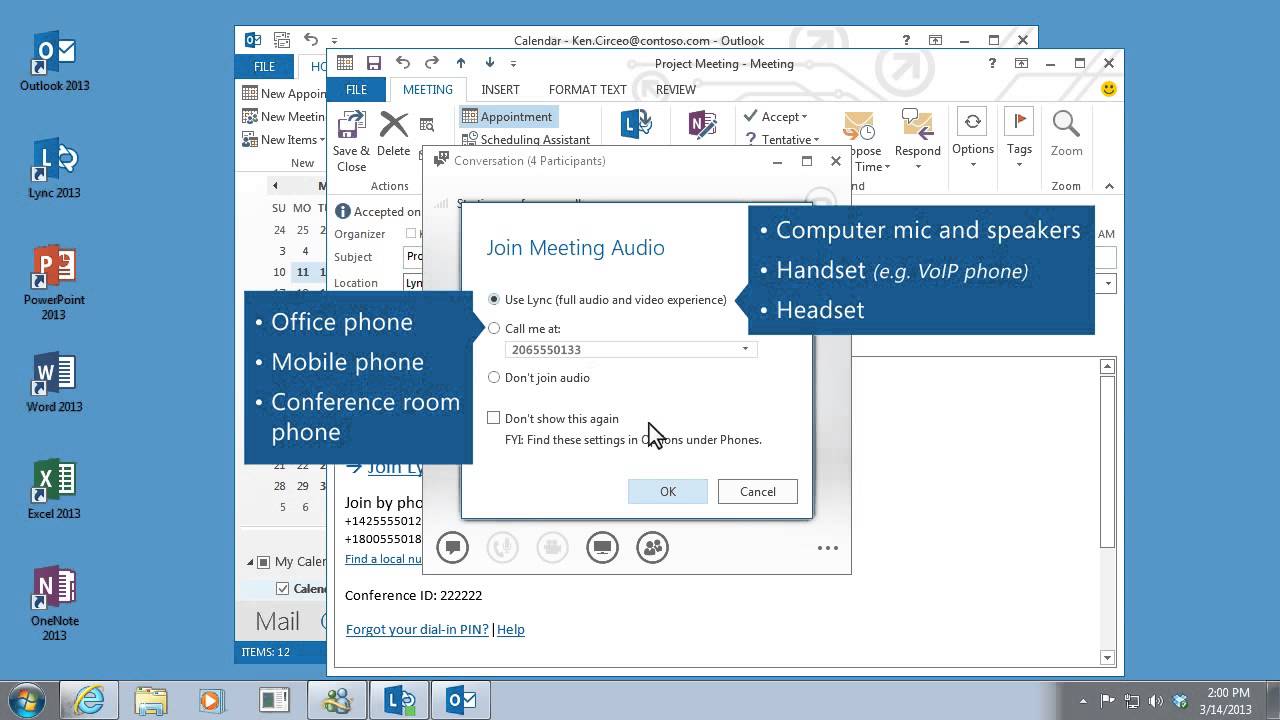The width and height of the screenshot is (1280, 720).
Task: Select Use Lync full audio option
Action: pos(494,299)
